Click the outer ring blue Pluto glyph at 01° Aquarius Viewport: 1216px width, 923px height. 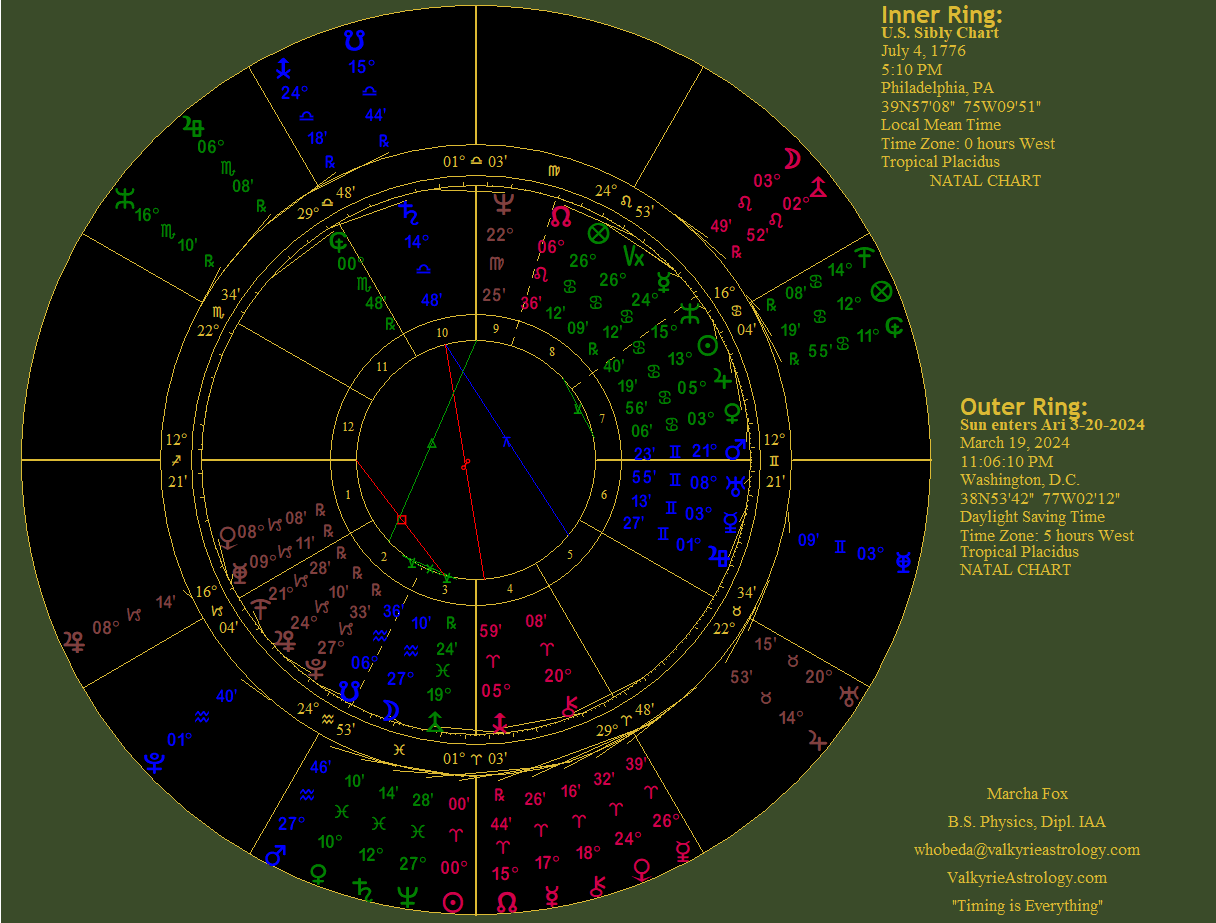coord(155,764)
